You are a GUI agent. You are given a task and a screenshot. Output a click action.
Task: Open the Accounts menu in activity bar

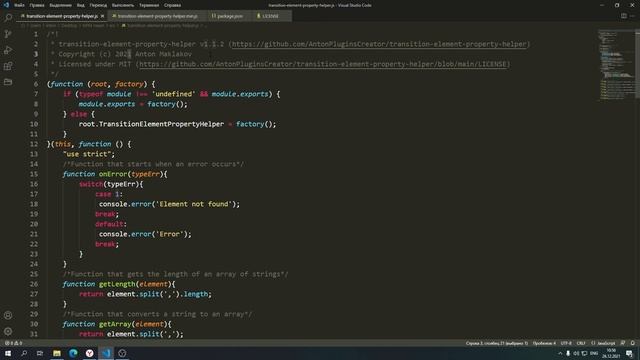point(8,315)
